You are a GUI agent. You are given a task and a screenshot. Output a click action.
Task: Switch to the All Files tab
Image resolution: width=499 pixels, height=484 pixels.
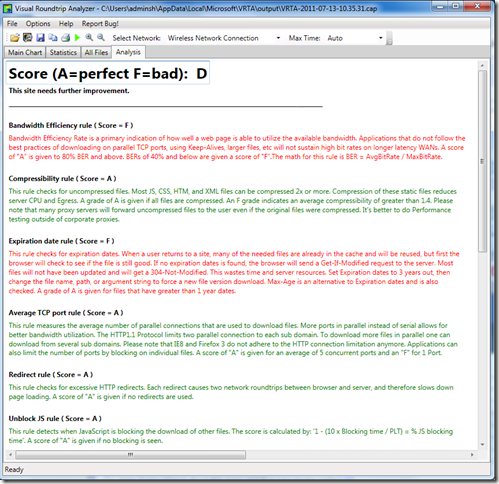(96, 53)
